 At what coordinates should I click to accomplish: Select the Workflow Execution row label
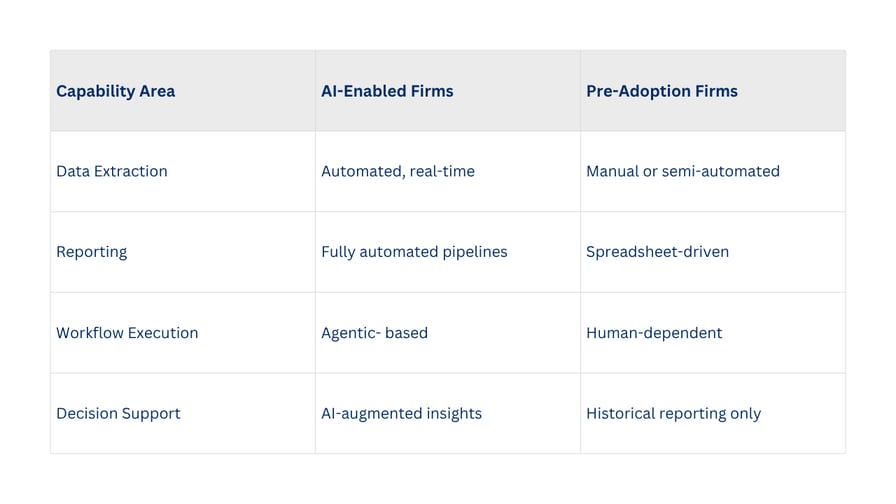(x=183, y=333)
